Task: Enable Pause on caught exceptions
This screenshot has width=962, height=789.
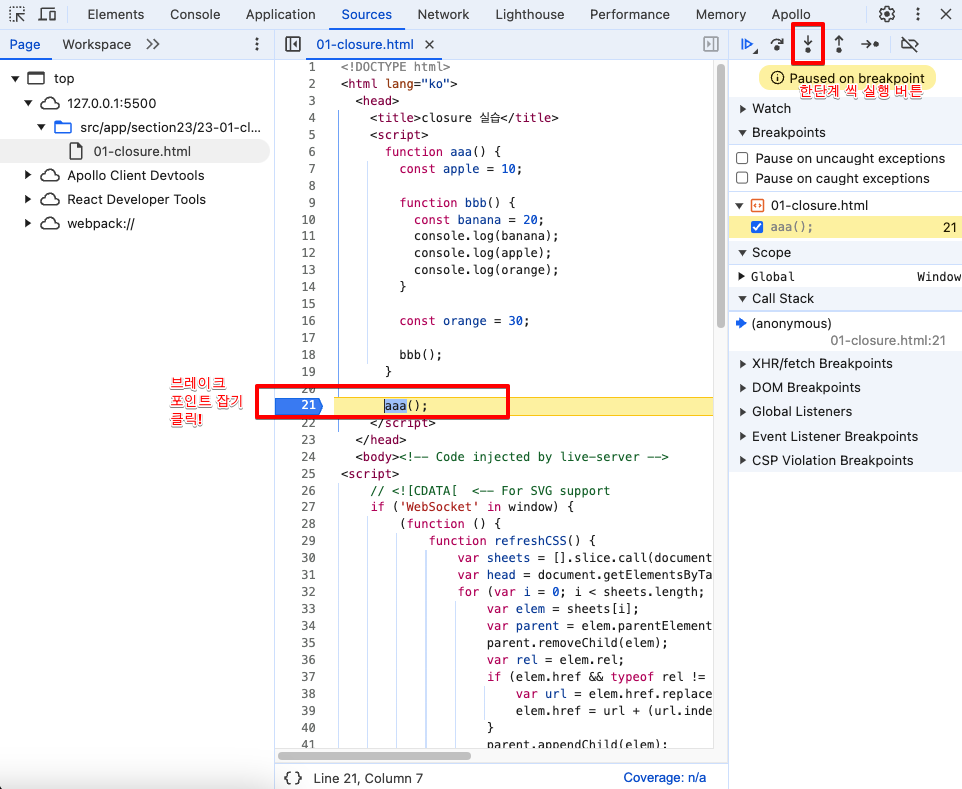Action: point(742,178)
